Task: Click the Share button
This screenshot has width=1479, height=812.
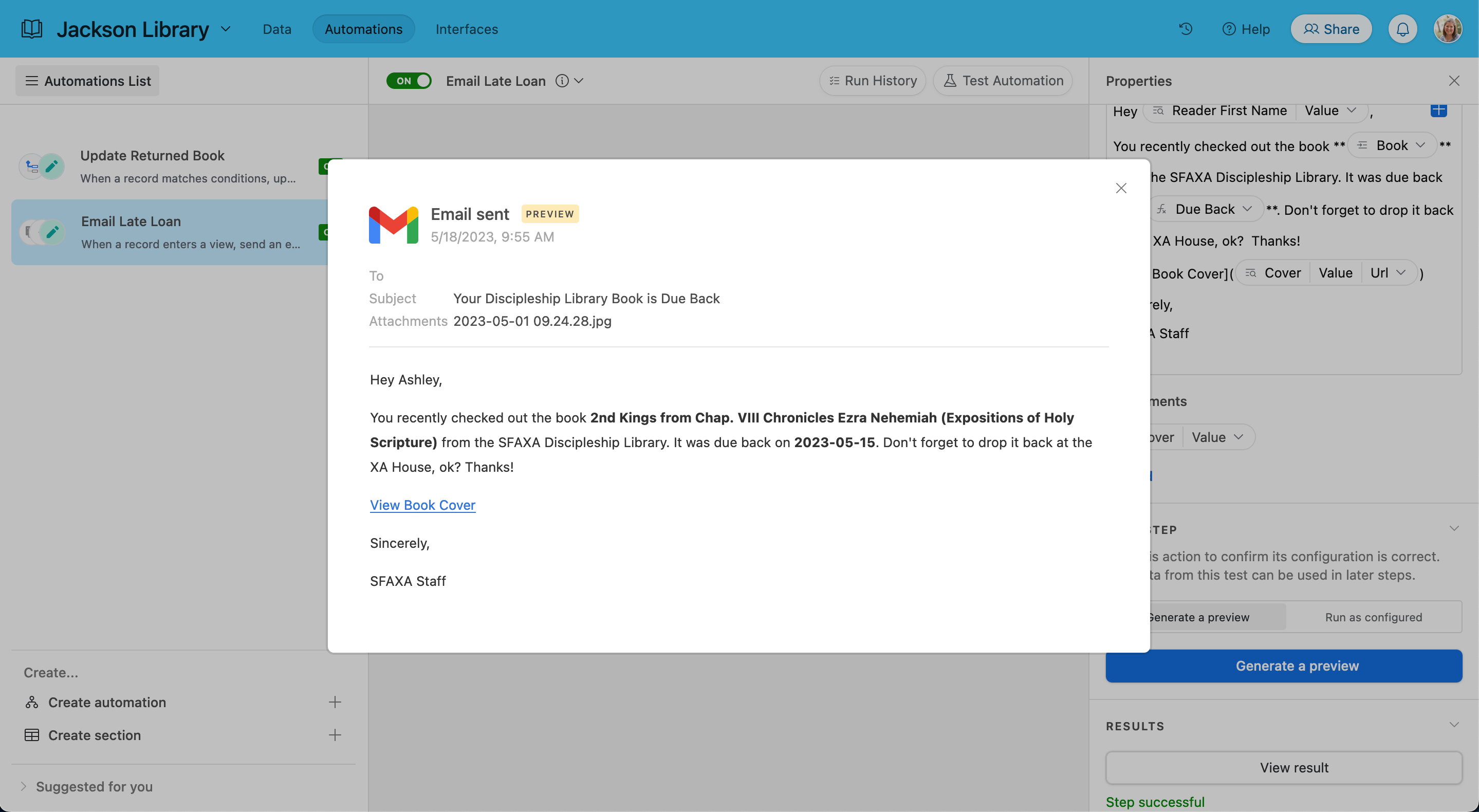Action: (1331, 29)
